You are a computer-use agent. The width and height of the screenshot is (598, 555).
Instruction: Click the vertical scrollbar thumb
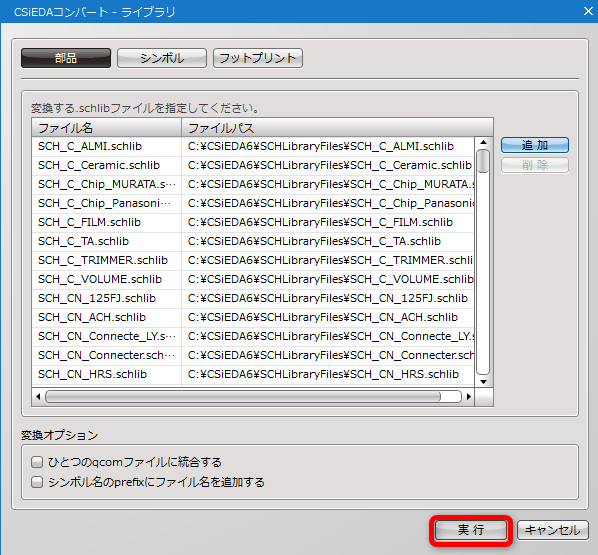(483, 161)
